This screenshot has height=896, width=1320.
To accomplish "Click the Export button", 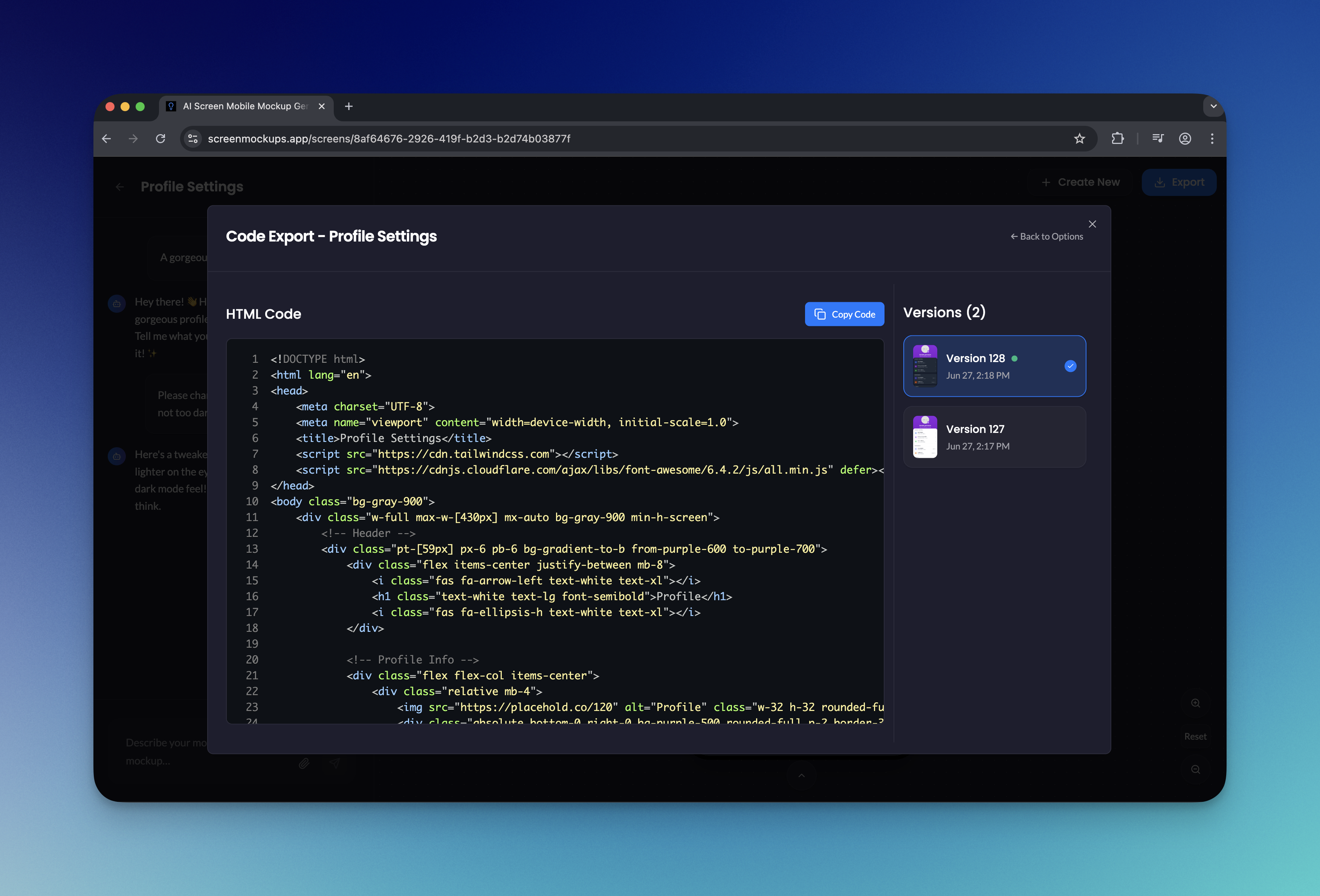I will [x=1179, y=182].
